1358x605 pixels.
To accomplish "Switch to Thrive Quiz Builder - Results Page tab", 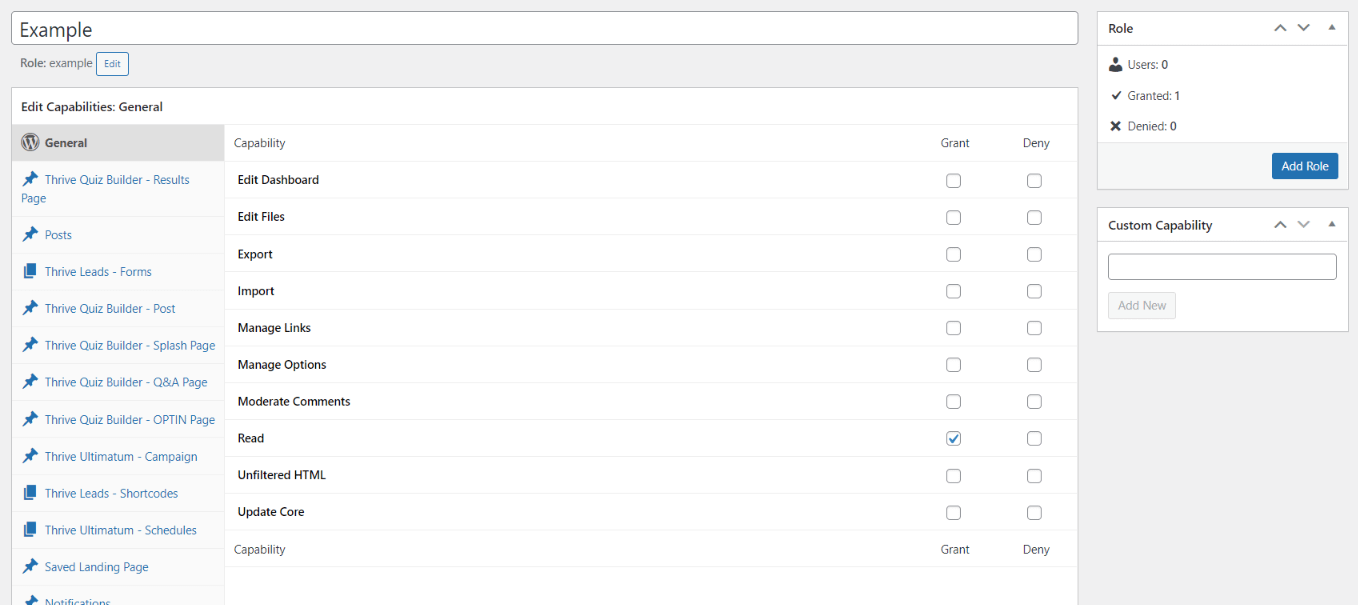I will click(116, 180).
